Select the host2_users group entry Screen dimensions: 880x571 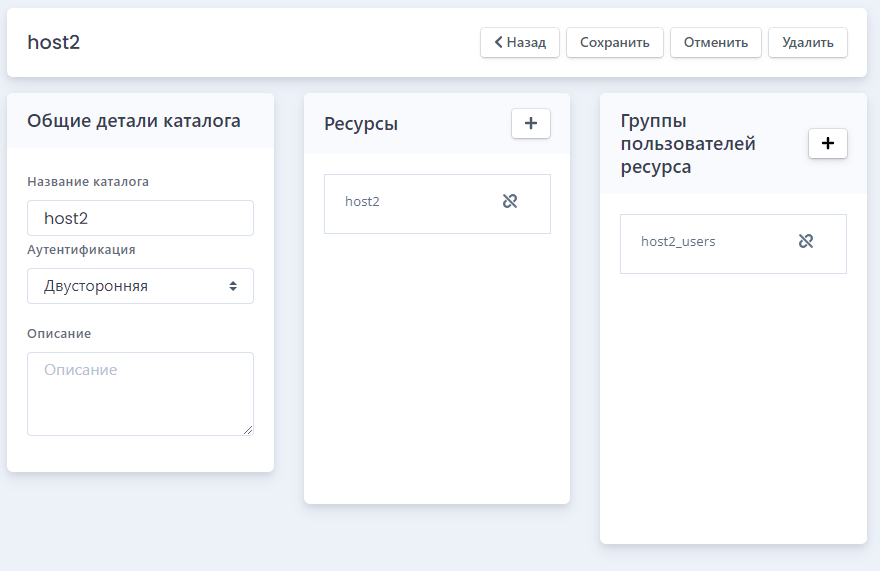point(733,244)
